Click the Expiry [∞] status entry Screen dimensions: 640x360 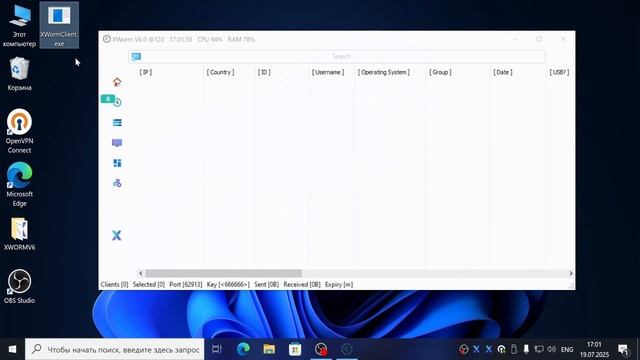click(x=339, y=284)
